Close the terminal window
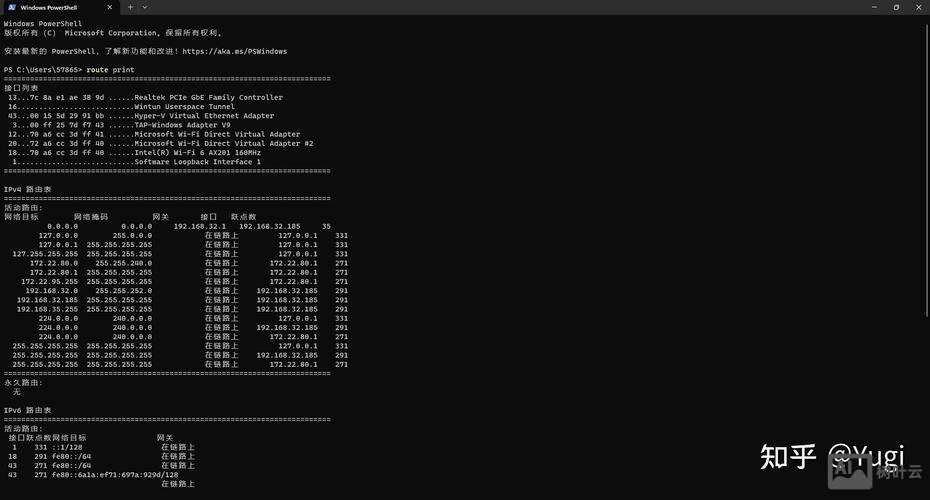The image size is (930, 500). (919, 7)
